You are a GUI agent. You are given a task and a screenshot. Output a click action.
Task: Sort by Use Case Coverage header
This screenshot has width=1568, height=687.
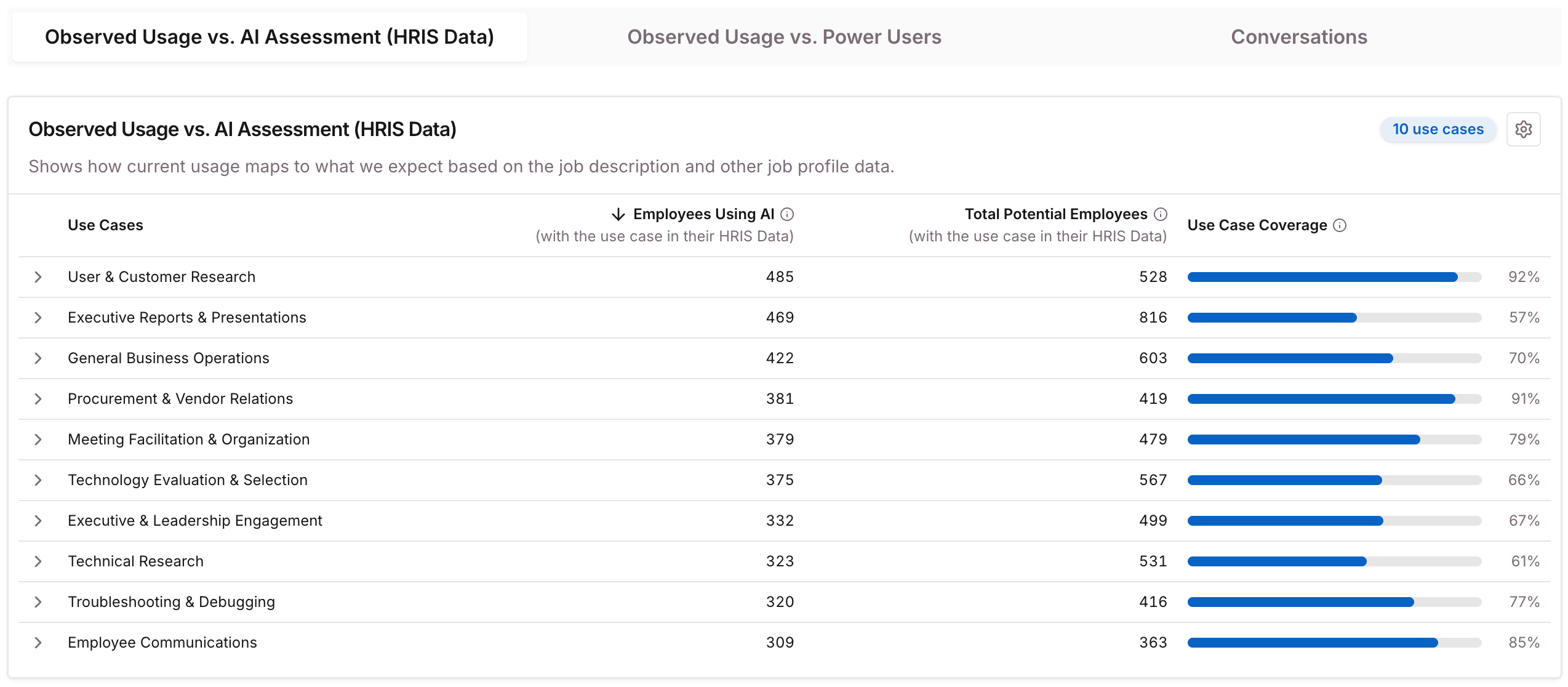pos(1257,225)
